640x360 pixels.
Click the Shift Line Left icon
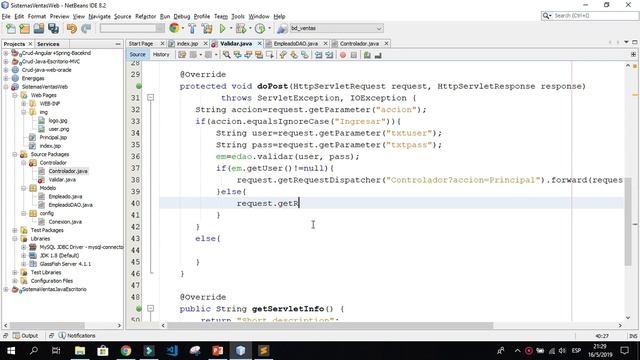click(318, 55)
